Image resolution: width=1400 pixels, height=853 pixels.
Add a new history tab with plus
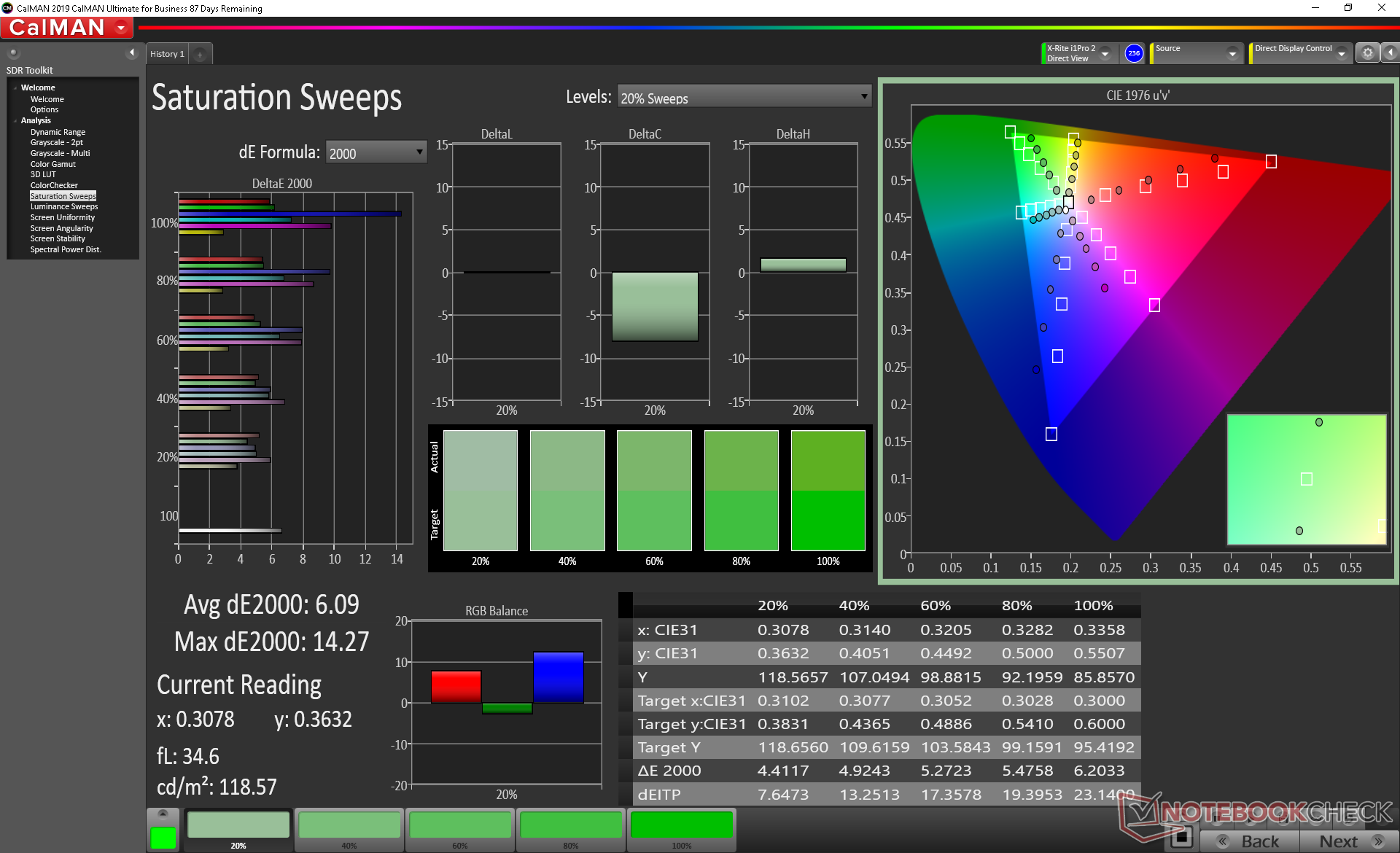[x=200, y=54]
